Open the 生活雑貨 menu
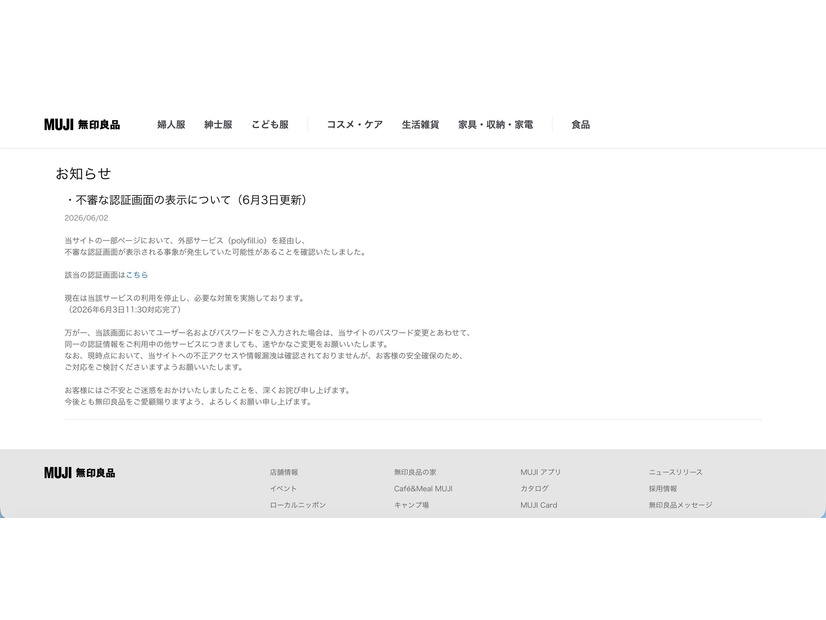The image size is (826, 620). click(x=420, y=125)
